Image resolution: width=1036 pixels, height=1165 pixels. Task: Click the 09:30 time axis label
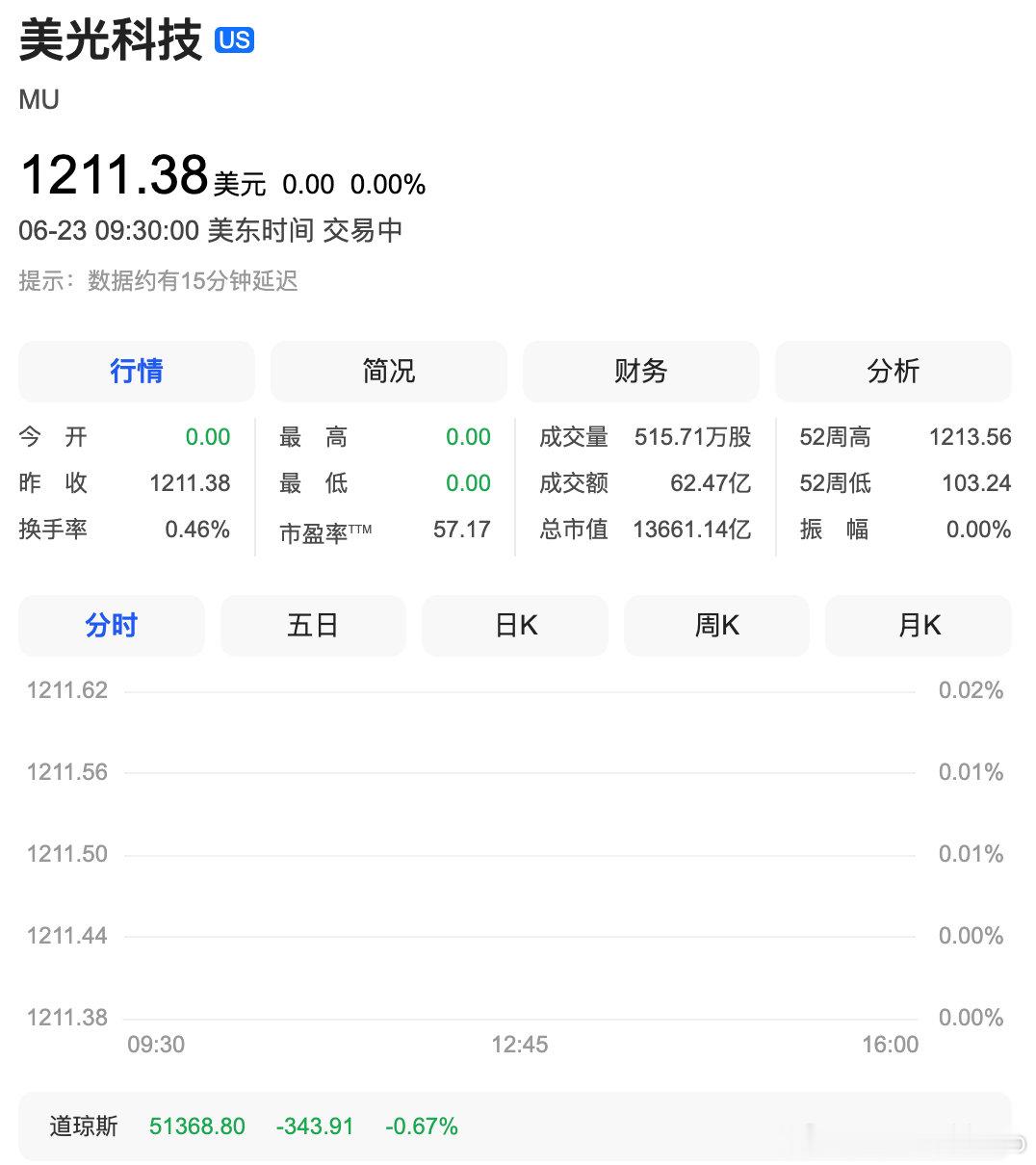[x=156, y=1045]
